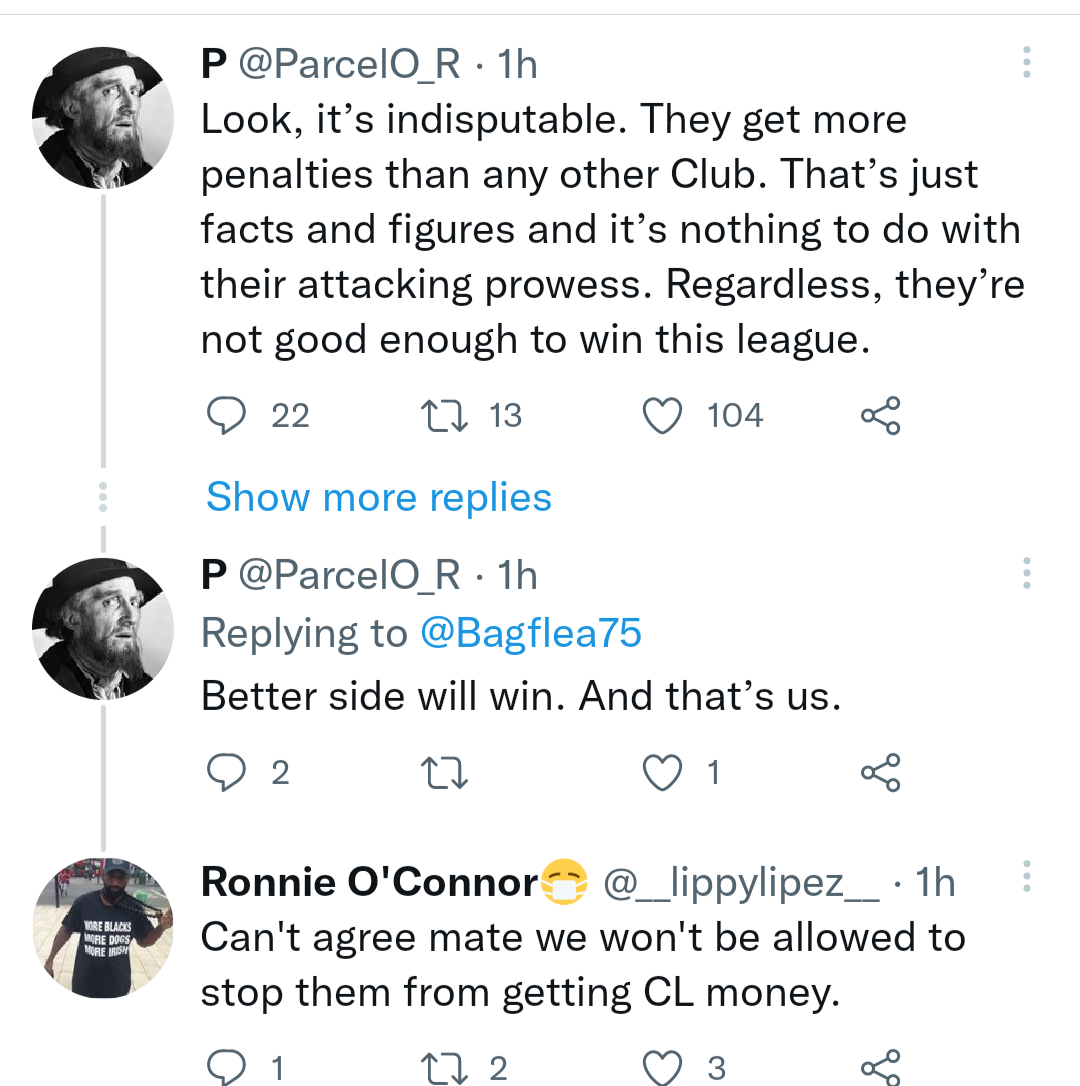Image resolution: width=1080 pixels, height=1086 pixels.
Task: Open the @ParcelO_R handle on first tweet
Action: click(x=350, y=65)
